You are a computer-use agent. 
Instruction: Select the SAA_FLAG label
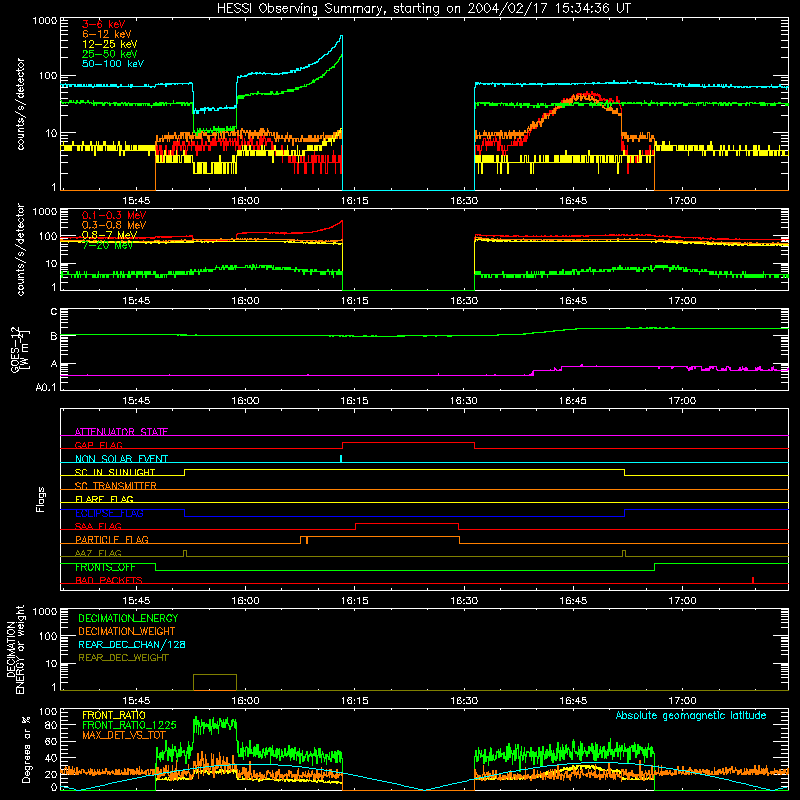[98, 526]
